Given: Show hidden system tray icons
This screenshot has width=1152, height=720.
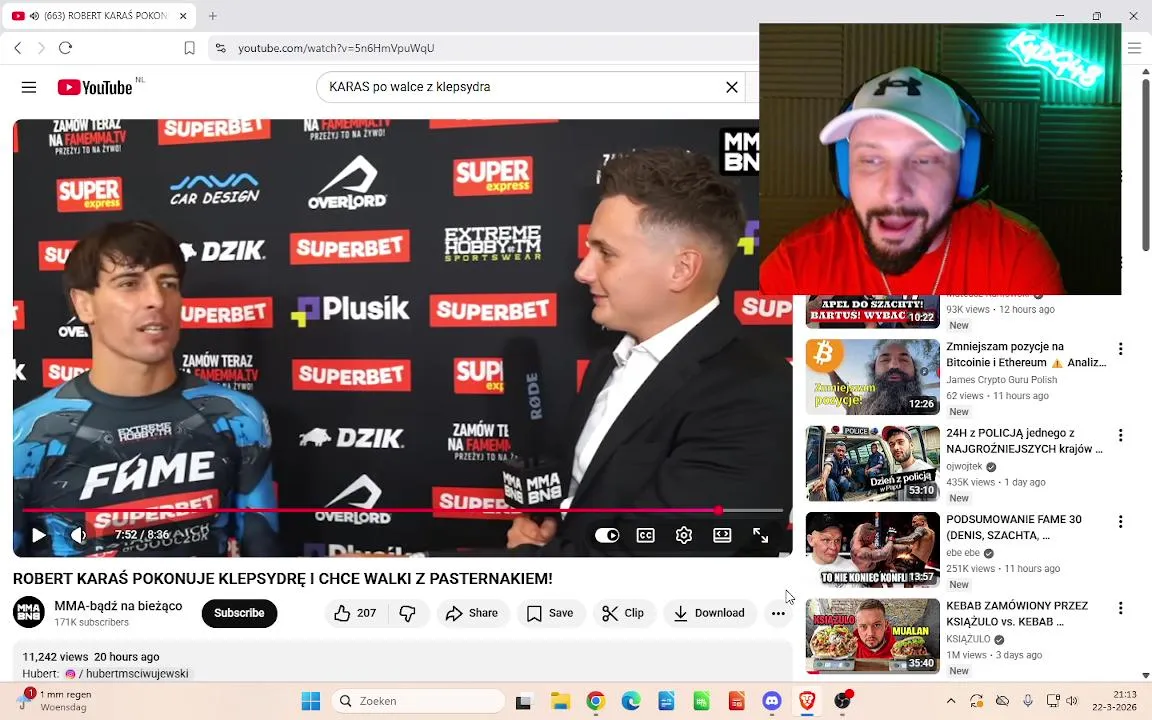Looking at the screenshot, I should pos(951,701).
